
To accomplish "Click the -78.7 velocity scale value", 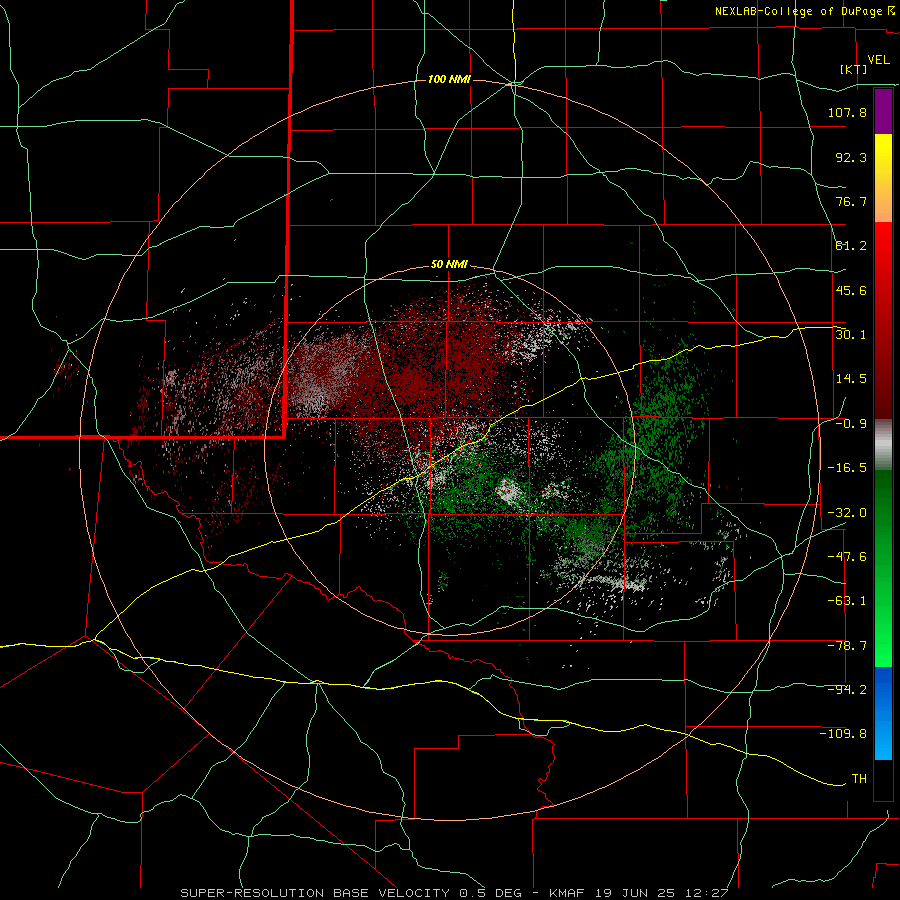I will click(847, 646).
